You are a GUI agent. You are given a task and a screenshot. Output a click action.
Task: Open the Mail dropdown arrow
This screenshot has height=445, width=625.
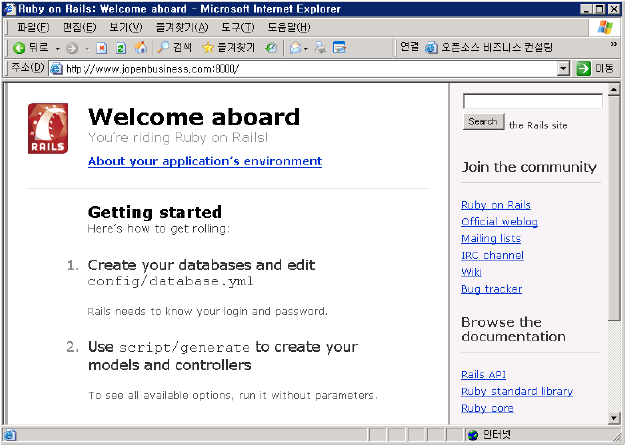(306, 49)
